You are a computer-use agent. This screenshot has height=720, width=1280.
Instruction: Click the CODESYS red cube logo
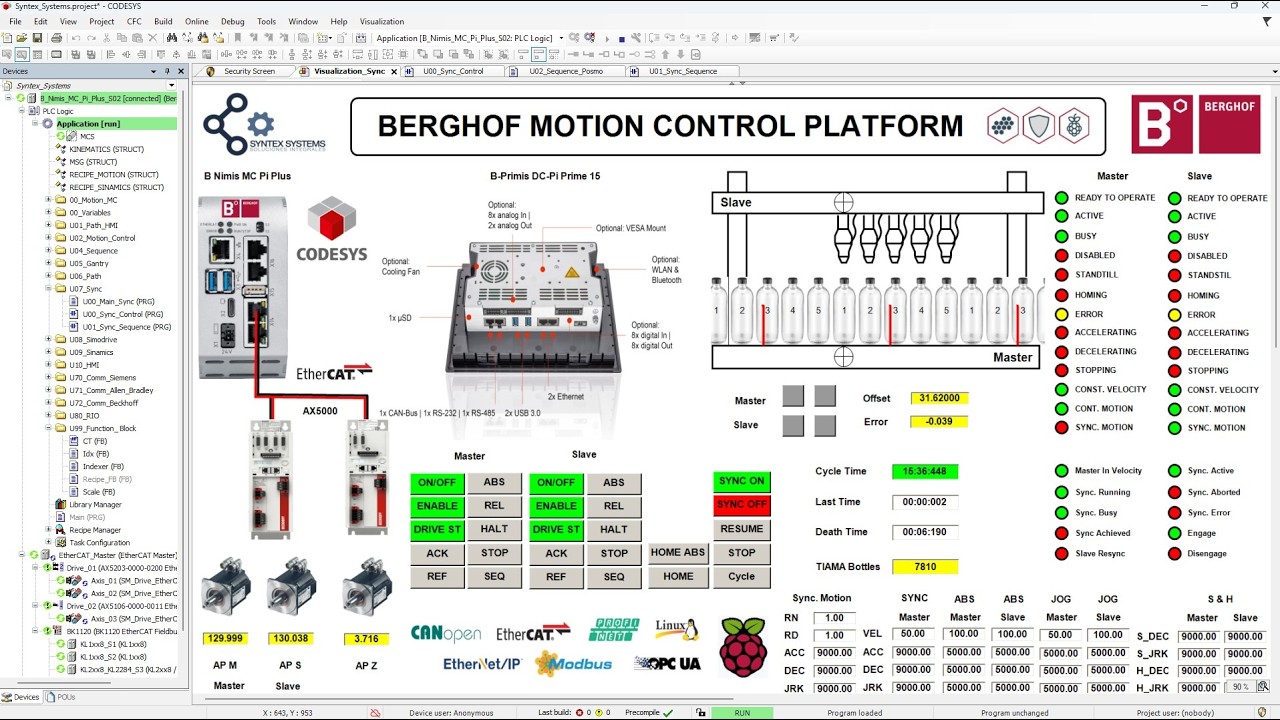pos(332,220)
